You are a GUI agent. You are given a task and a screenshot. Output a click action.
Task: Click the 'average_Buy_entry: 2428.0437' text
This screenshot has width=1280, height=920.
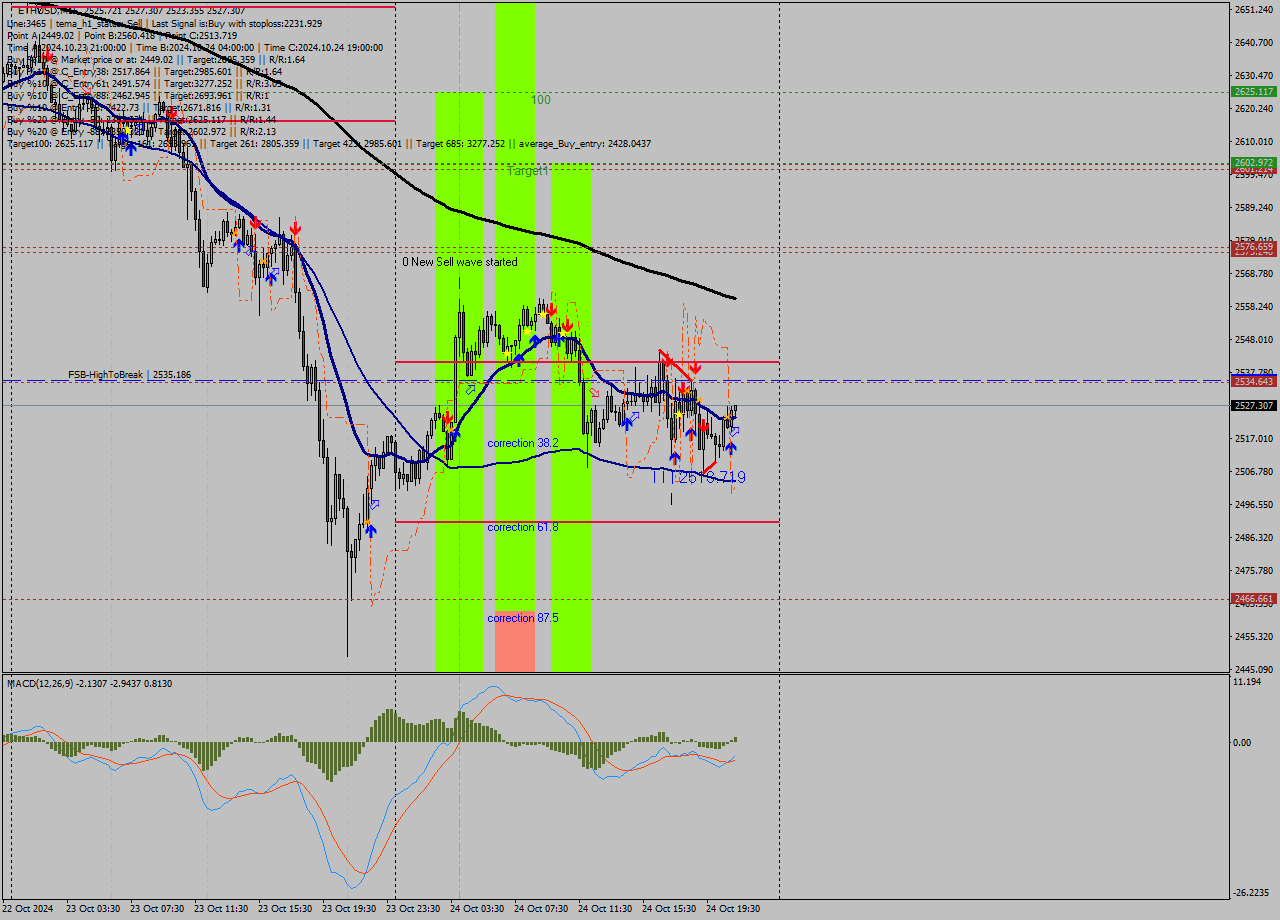click(584, 144)
